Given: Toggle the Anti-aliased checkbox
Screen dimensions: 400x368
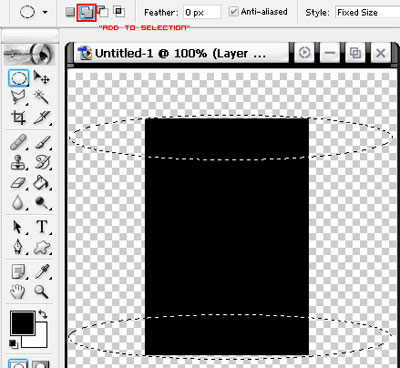Looking at the screenshot, I should tap(234, 12).
